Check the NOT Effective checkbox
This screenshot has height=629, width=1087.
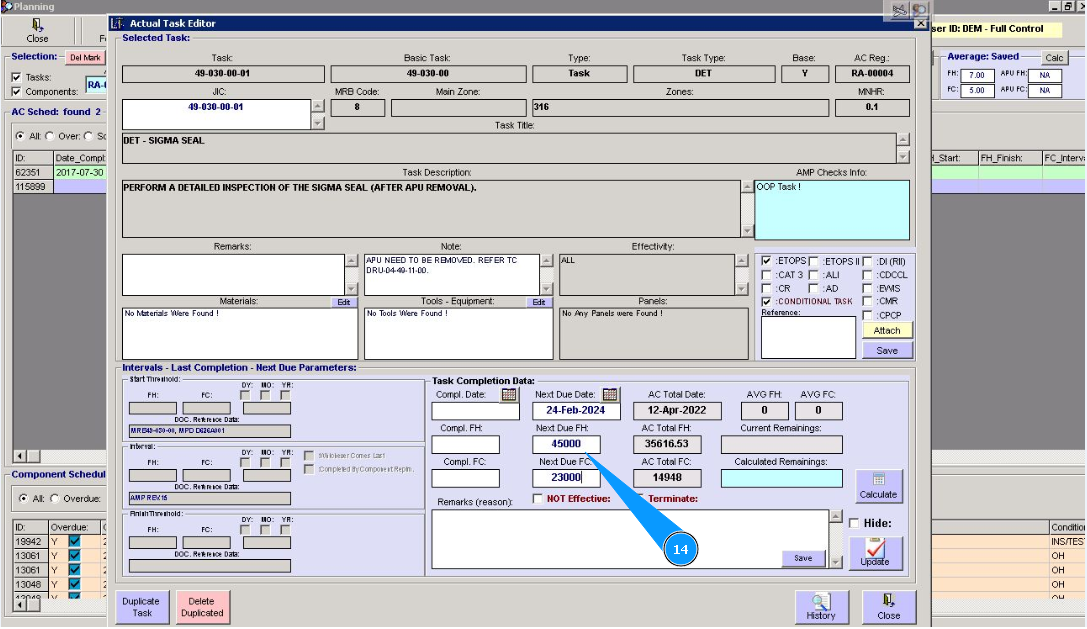(537, 498)
